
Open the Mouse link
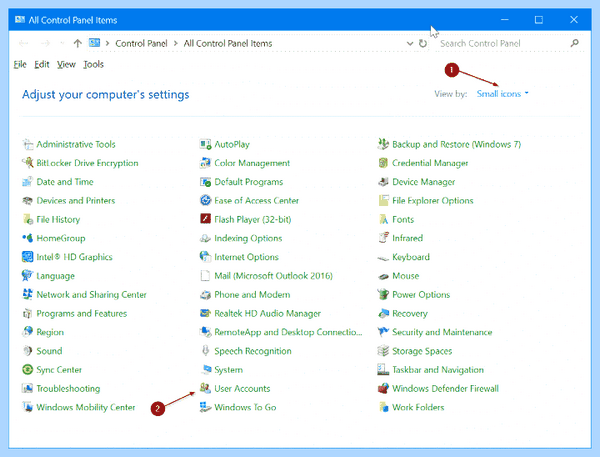click(406, 276)
